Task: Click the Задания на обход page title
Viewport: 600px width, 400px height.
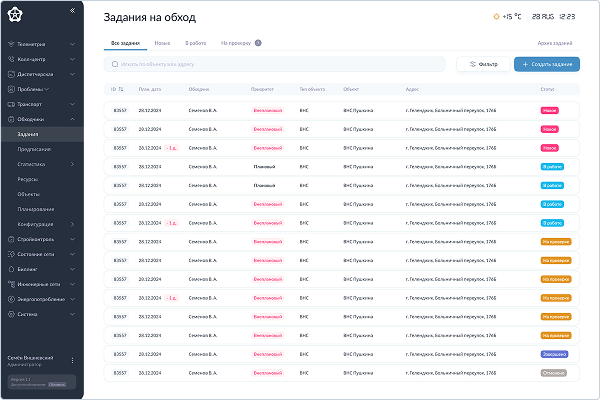Action: click(150, 18)
